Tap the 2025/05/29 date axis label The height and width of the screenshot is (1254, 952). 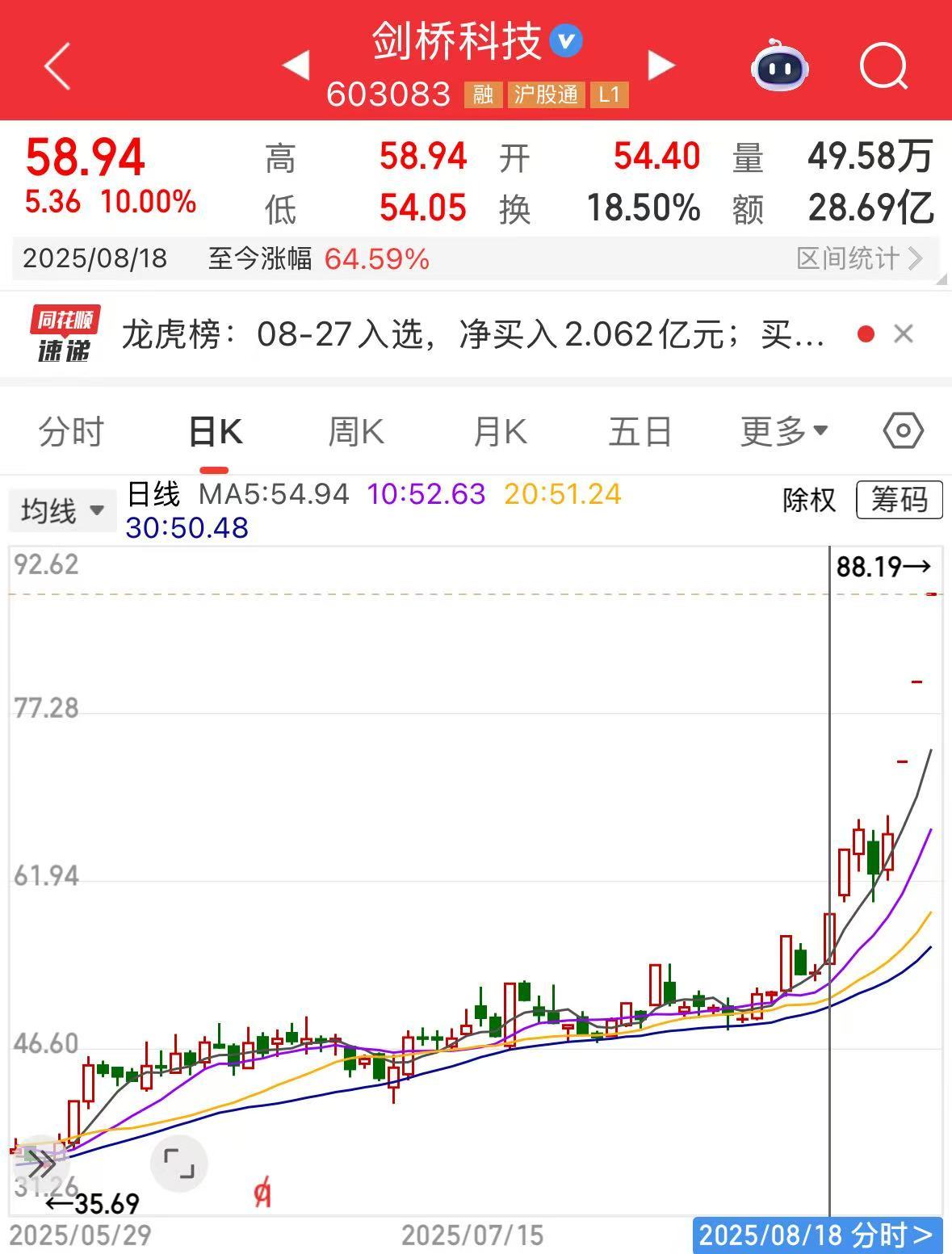[x=80, y=1235]
